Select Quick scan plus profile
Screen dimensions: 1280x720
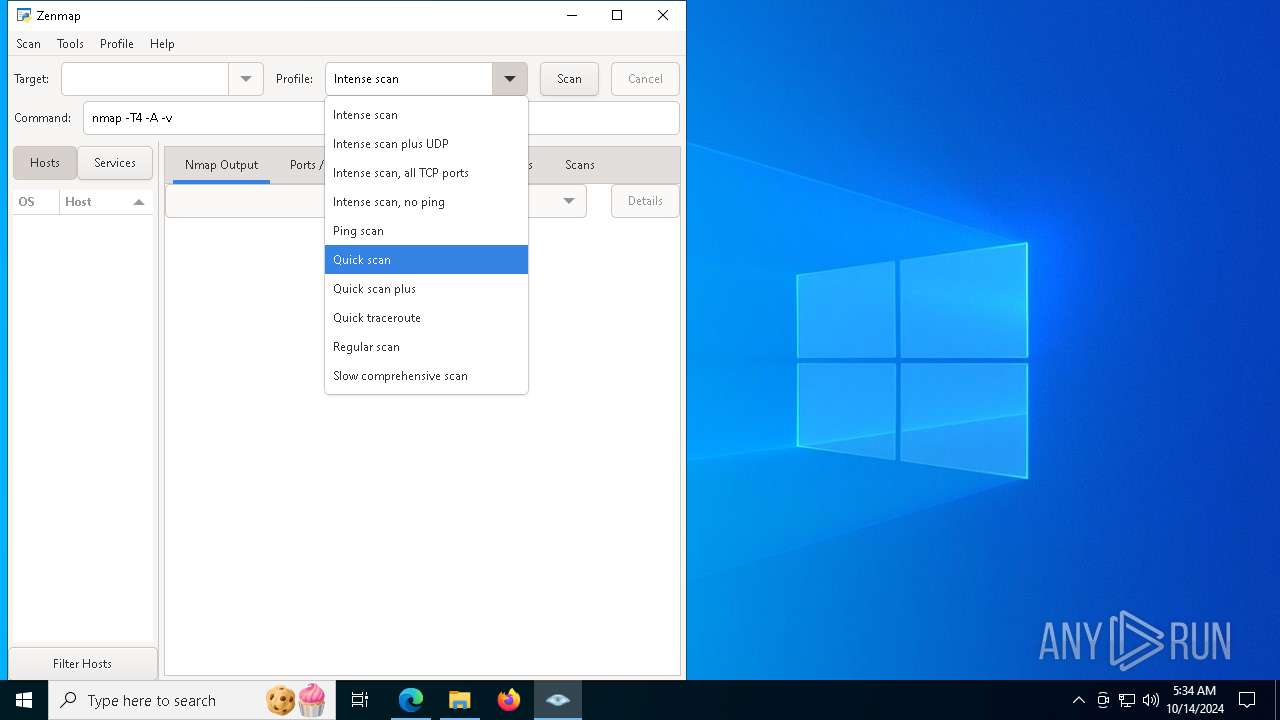point(426,289)
